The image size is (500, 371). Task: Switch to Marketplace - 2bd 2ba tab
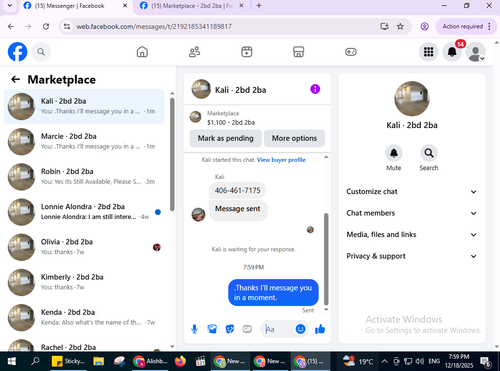pyautogui.click(x=191, y=6)
